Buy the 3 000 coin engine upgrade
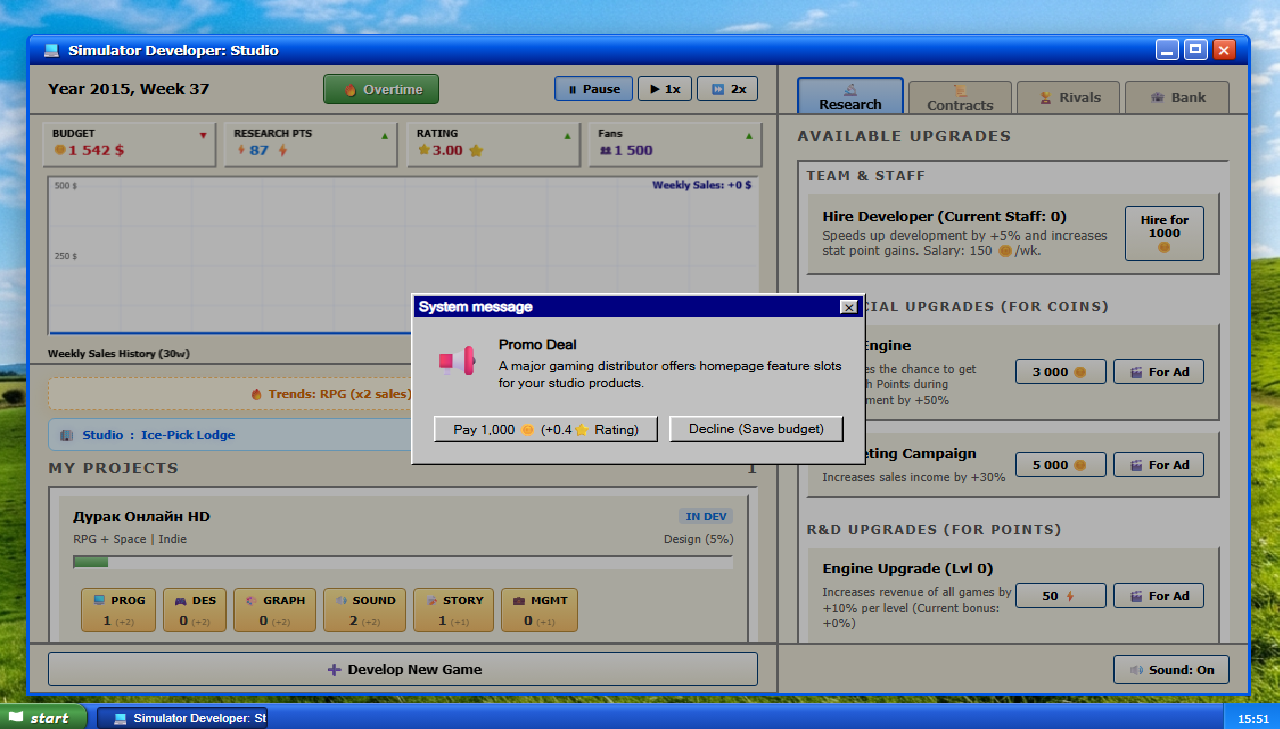This screenshot has width=1280, height=729. (1061, 372)
